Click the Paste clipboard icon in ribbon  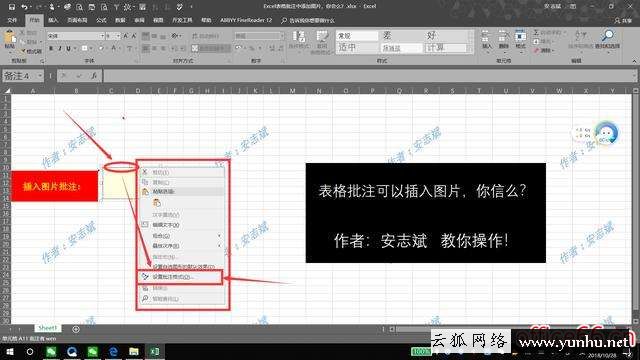(9, 38)
